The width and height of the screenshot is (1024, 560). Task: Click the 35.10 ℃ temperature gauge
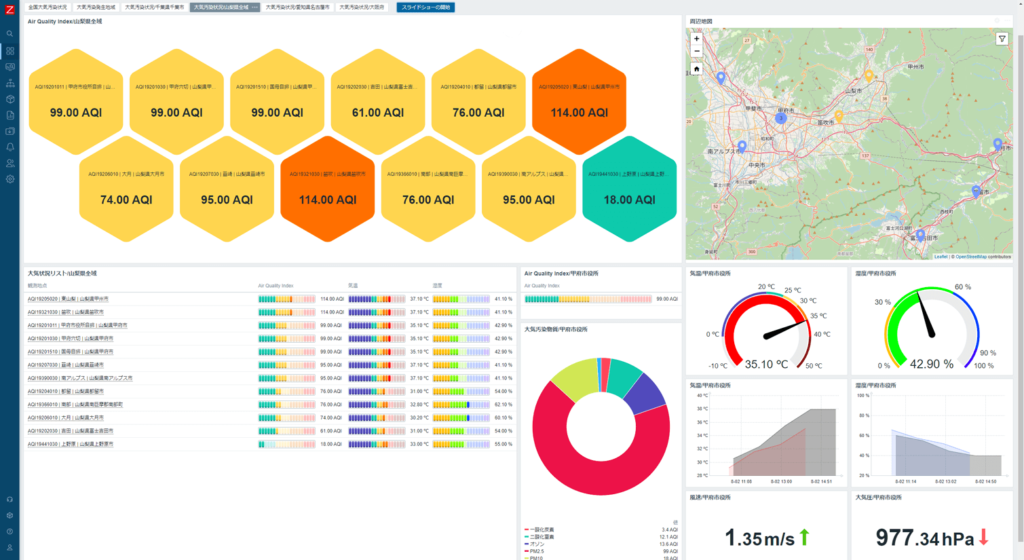766,330
